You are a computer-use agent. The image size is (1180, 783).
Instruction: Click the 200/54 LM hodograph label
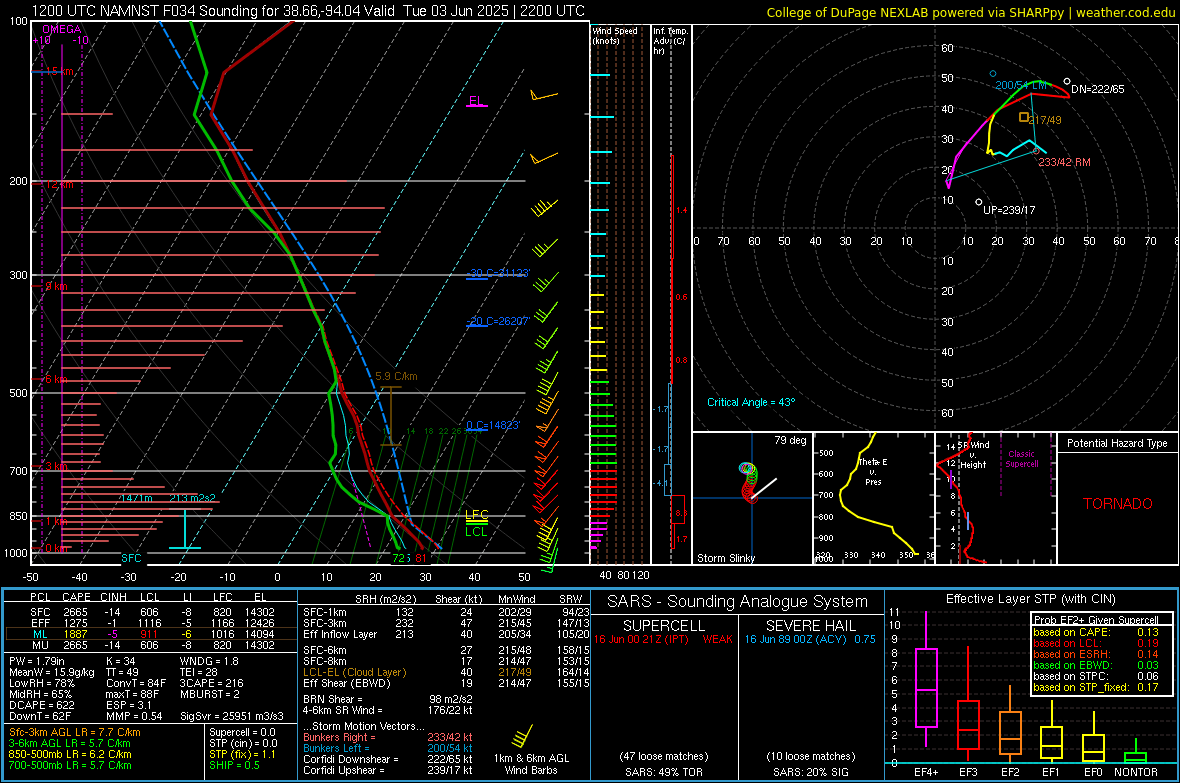point(1021,85)
